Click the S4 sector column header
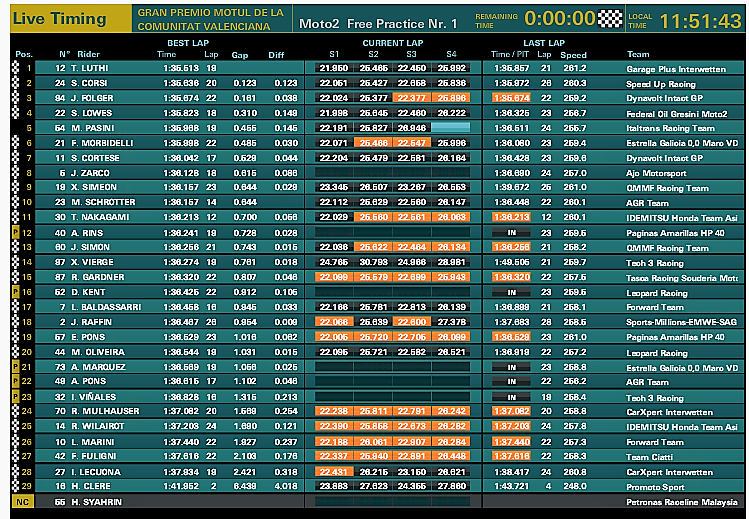749x519 pixels. (x=451, y=54)
